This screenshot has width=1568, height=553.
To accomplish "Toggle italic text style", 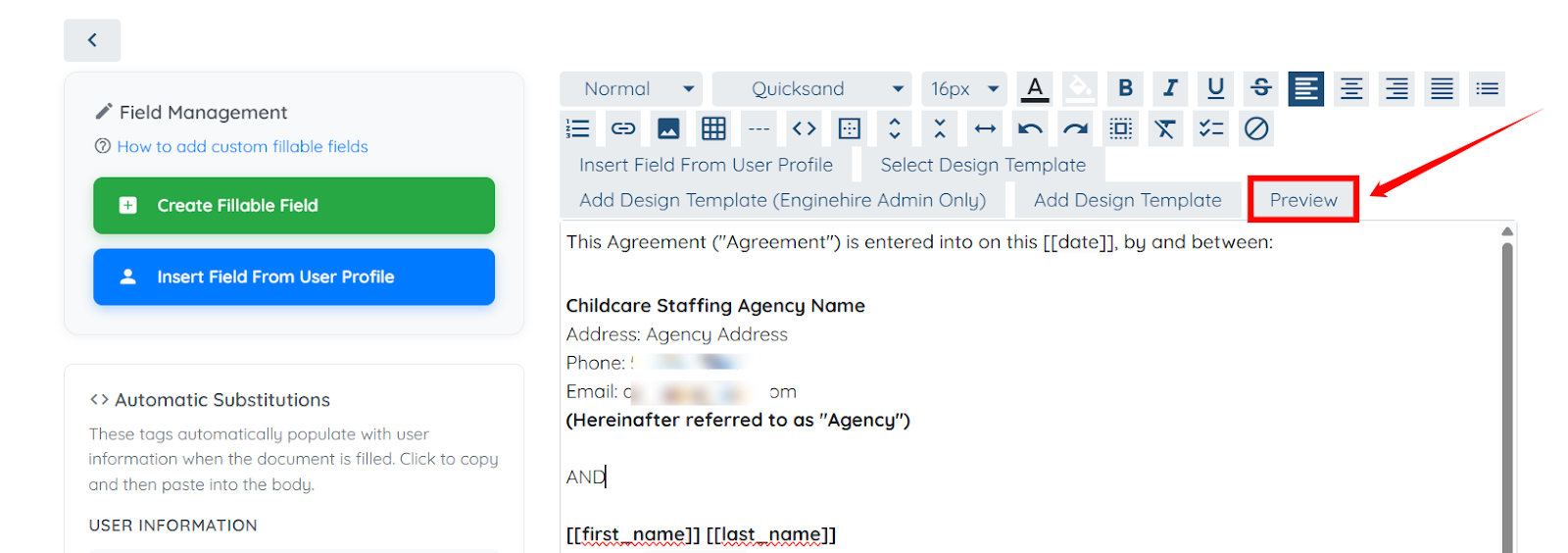I will [x=1170, y=88].
